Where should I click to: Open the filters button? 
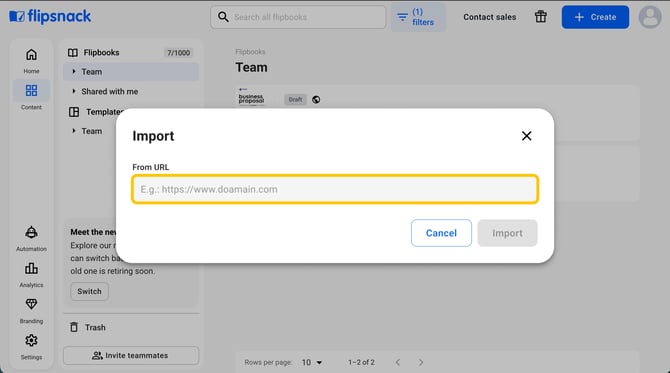click(x=418, y=17)
